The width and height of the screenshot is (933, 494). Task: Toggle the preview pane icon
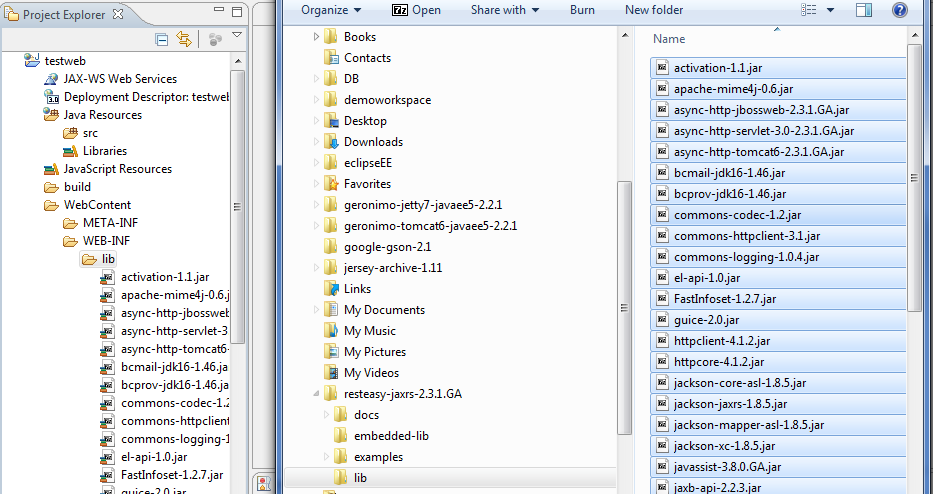[x=864, y=10]
